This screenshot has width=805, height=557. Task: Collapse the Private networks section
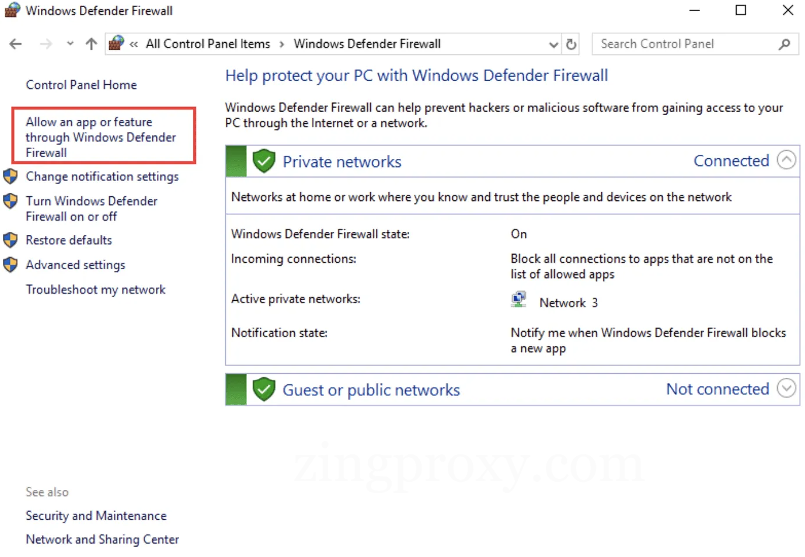click(786, 160)
